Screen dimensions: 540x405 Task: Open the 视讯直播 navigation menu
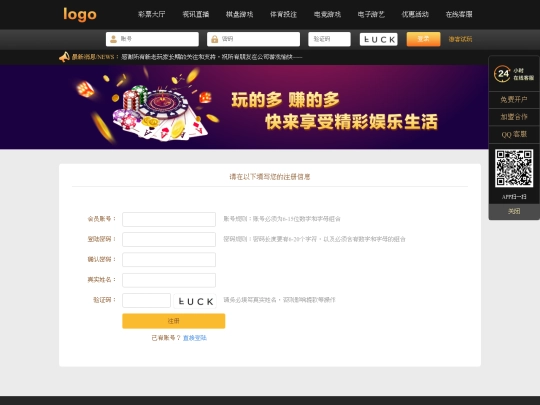196,14
